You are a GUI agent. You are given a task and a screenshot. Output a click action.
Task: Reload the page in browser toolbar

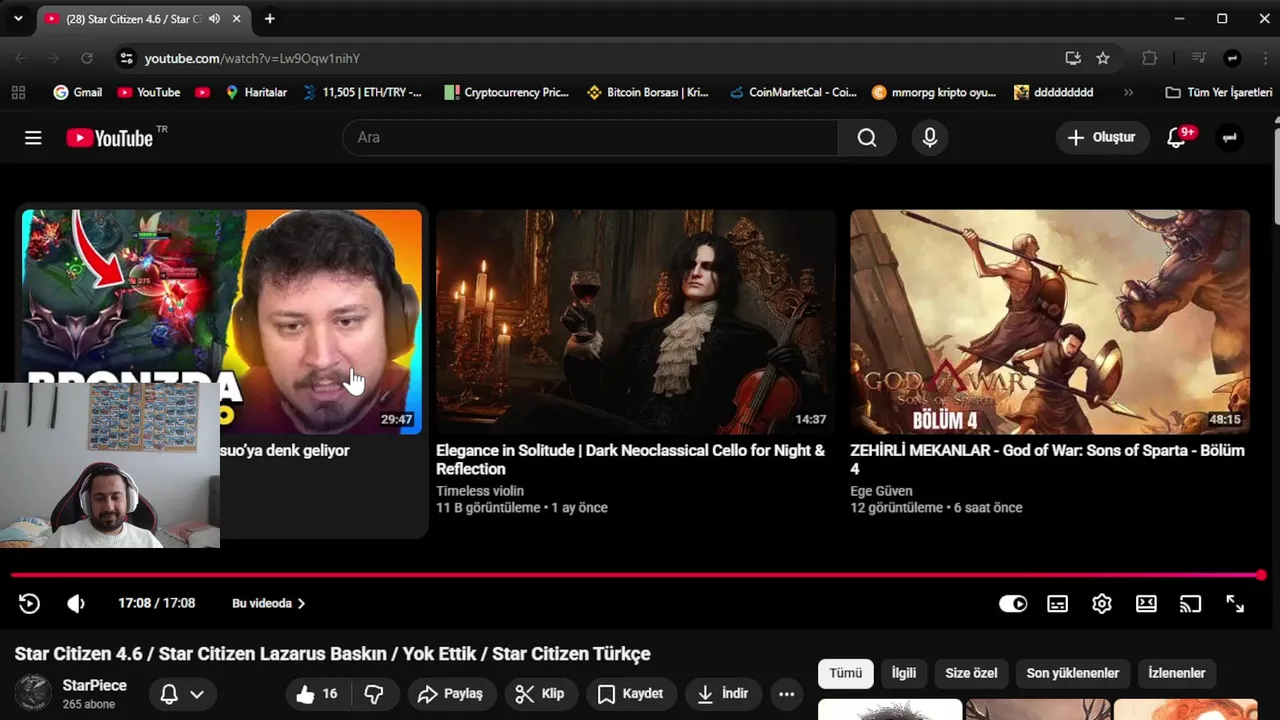point(87,58)
